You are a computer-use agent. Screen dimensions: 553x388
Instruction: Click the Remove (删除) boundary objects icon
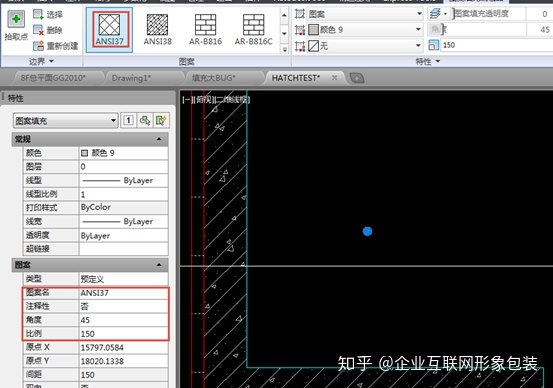pyautogui.click(x=38, y=30)
